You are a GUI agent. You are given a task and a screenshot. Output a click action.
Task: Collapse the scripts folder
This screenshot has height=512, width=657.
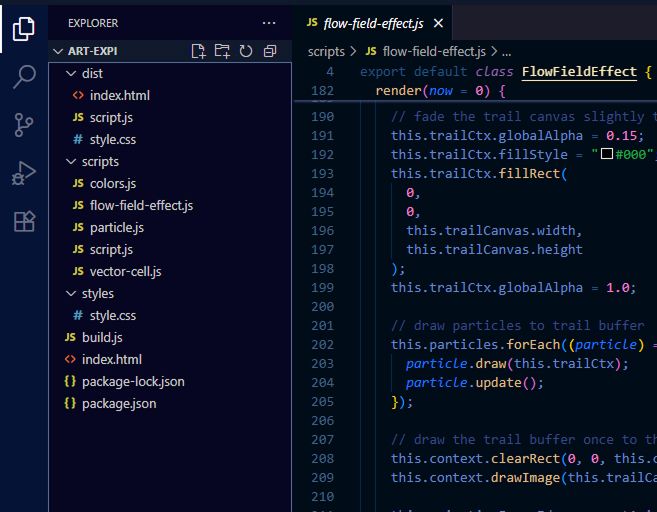pyautogui.click(x=99, y=161)
